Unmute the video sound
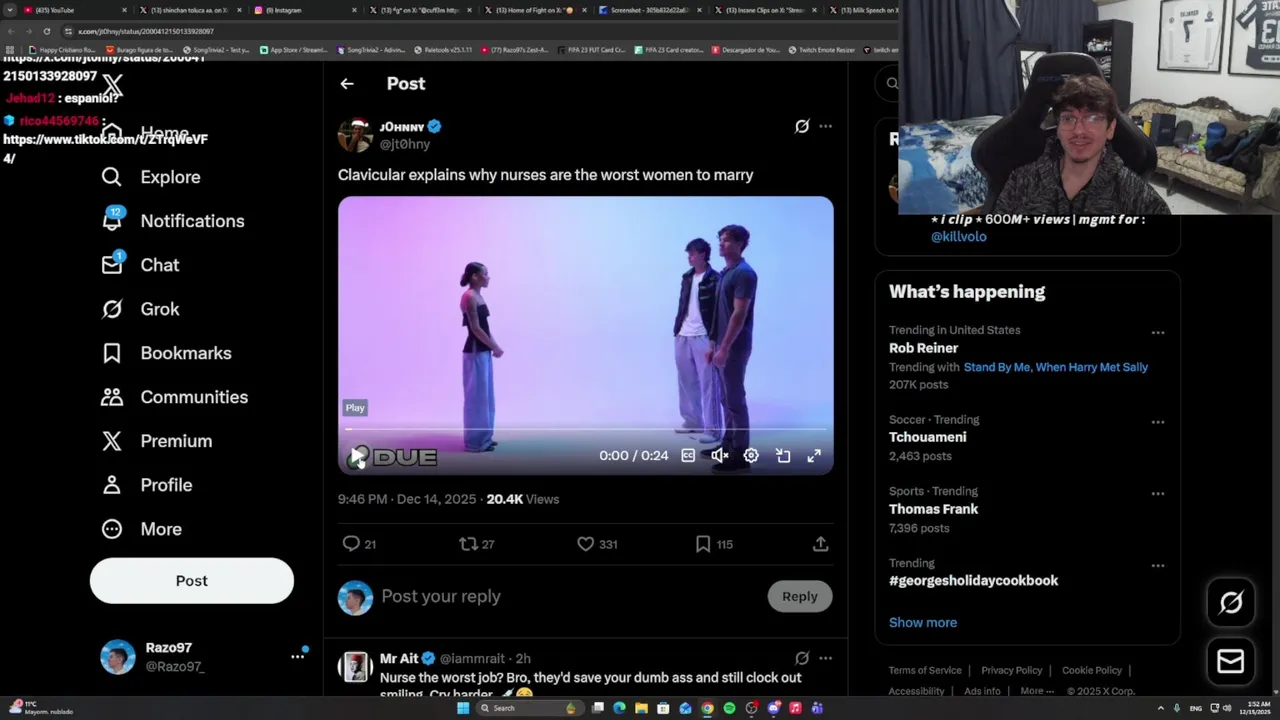The height and width of the screenshot is (720, 1280). point(720,456)
